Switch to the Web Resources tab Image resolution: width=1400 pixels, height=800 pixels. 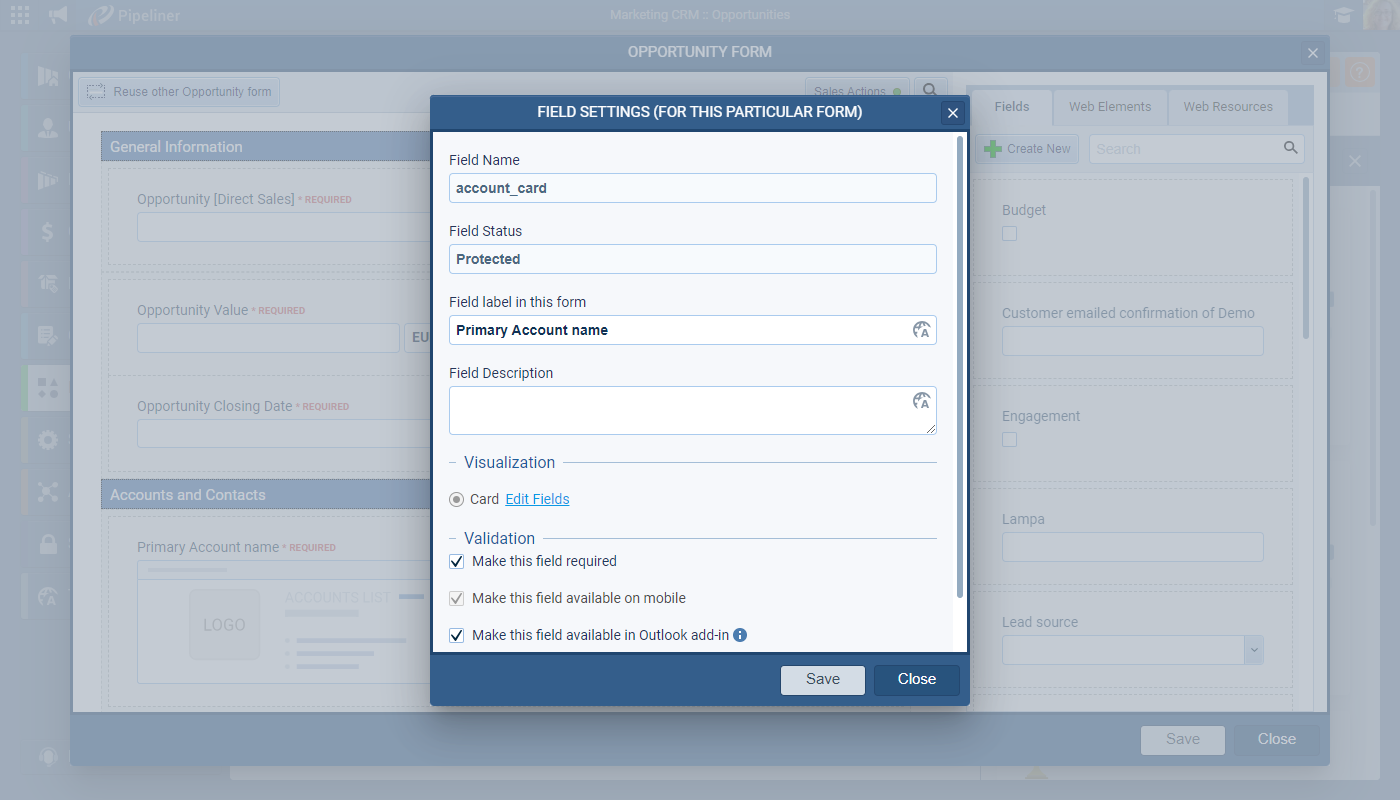[x=1228, y=107]
